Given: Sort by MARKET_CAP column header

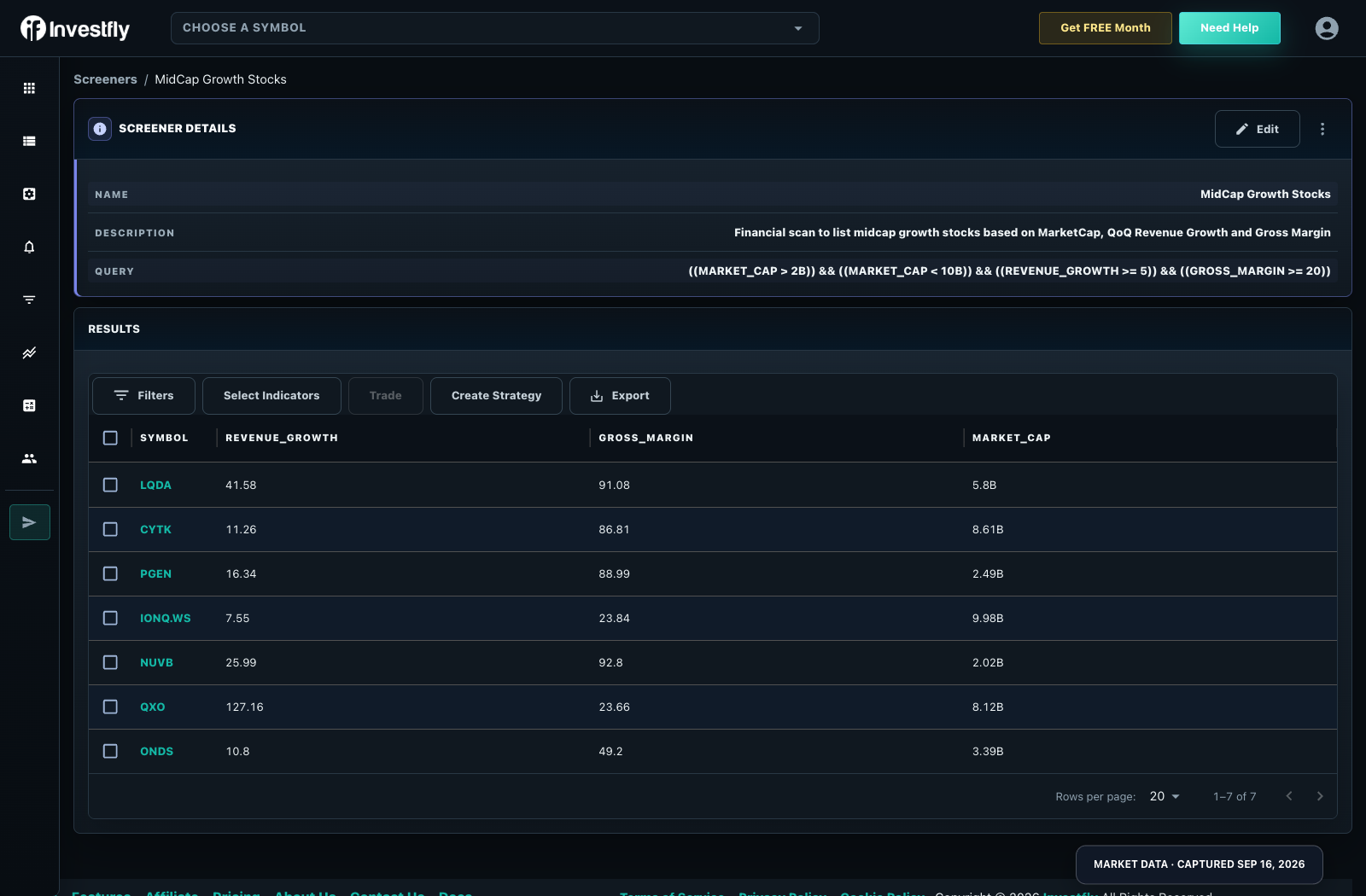Looking at the screenshot, I should coord(1011,438).
